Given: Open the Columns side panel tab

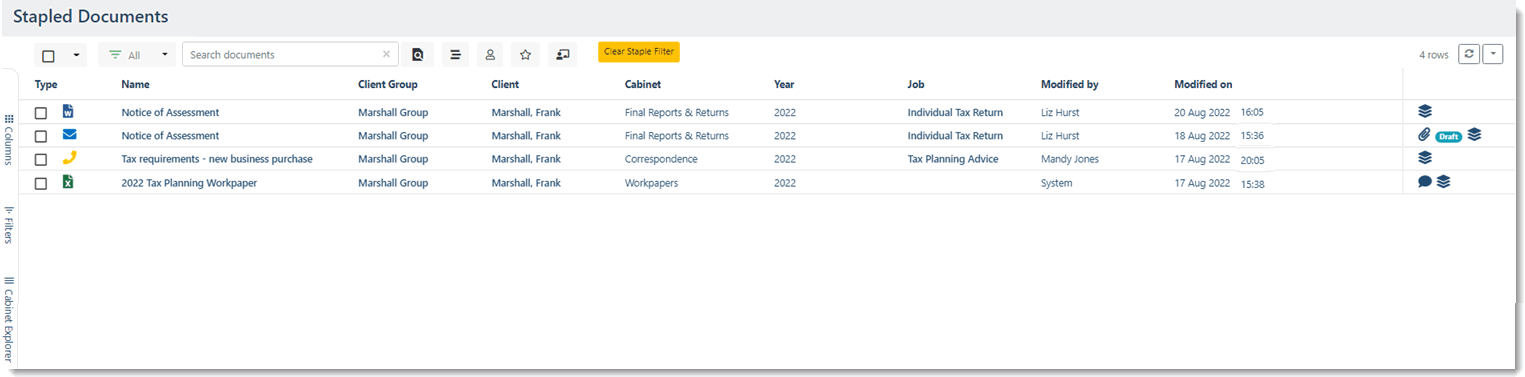Looking at the screenshot, I should pyautogui.click(x=9, y=140).
